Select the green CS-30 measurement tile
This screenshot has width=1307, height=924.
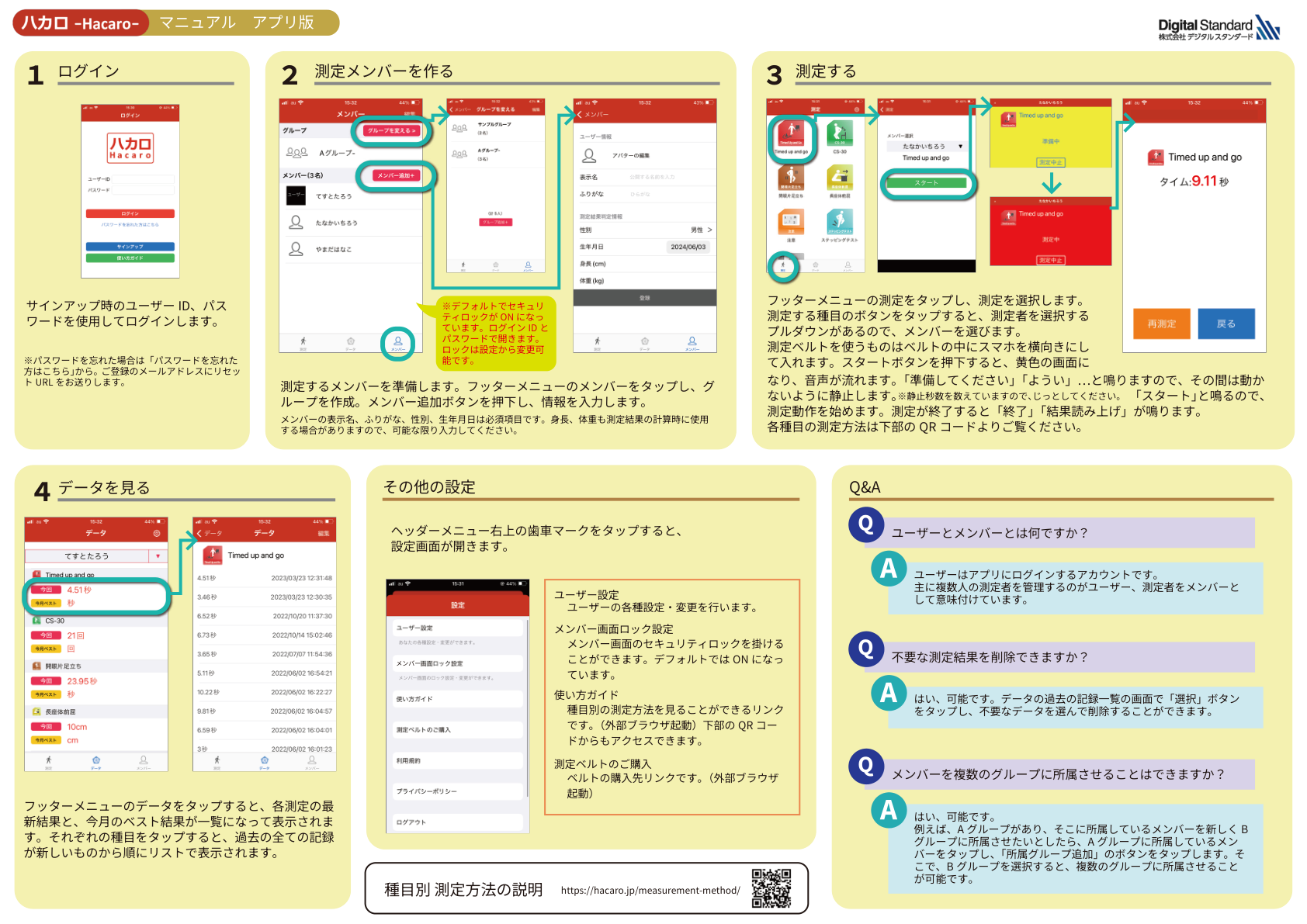840,133
